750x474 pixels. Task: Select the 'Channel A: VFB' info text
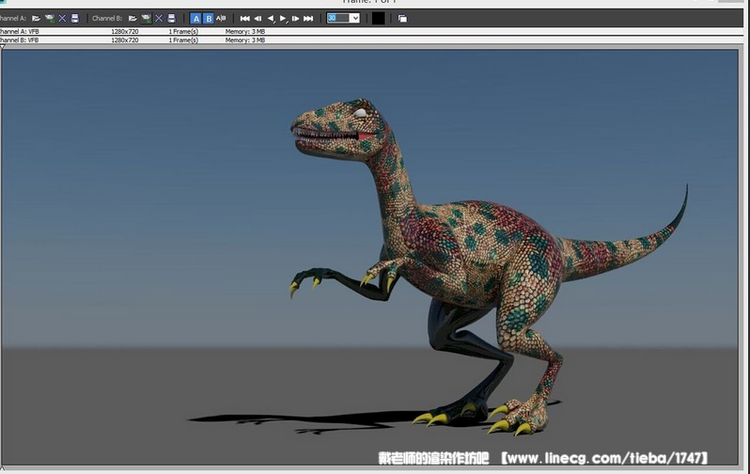[20, 32]
